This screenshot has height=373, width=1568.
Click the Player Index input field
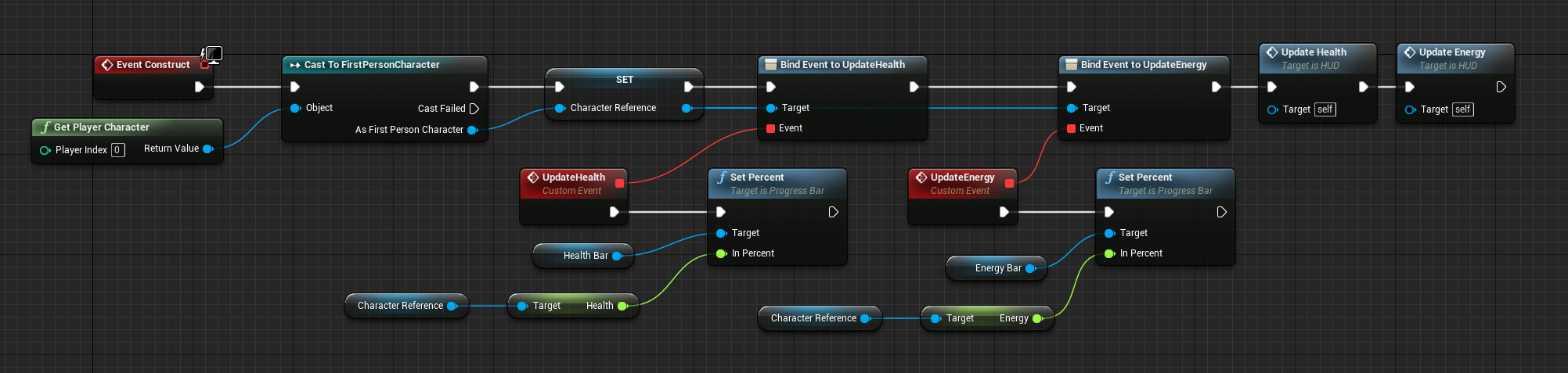pos(117,150)
